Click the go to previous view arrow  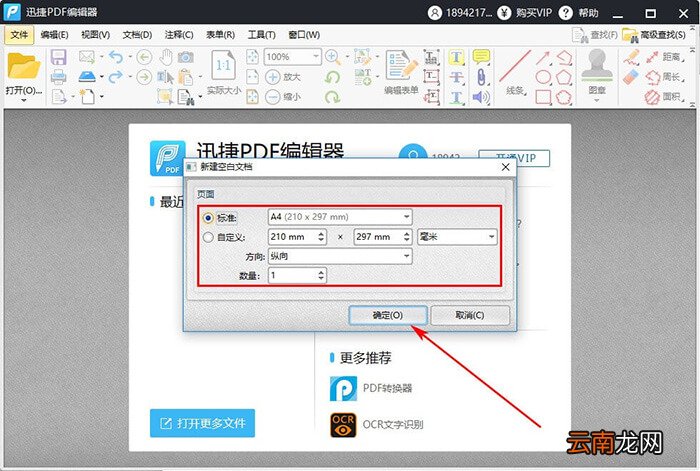[x=144, y=57]
